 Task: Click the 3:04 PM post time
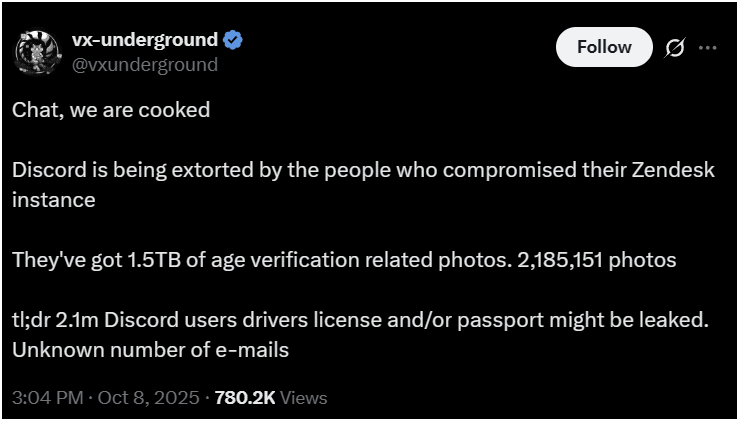44,397
